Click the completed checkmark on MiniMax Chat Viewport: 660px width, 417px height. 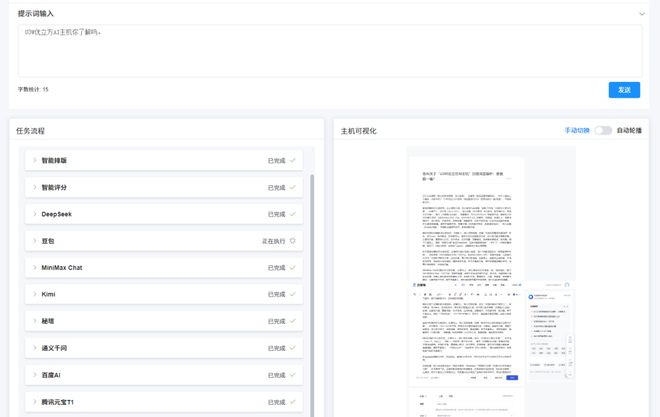pyautogui.click(x=293, y=268)
